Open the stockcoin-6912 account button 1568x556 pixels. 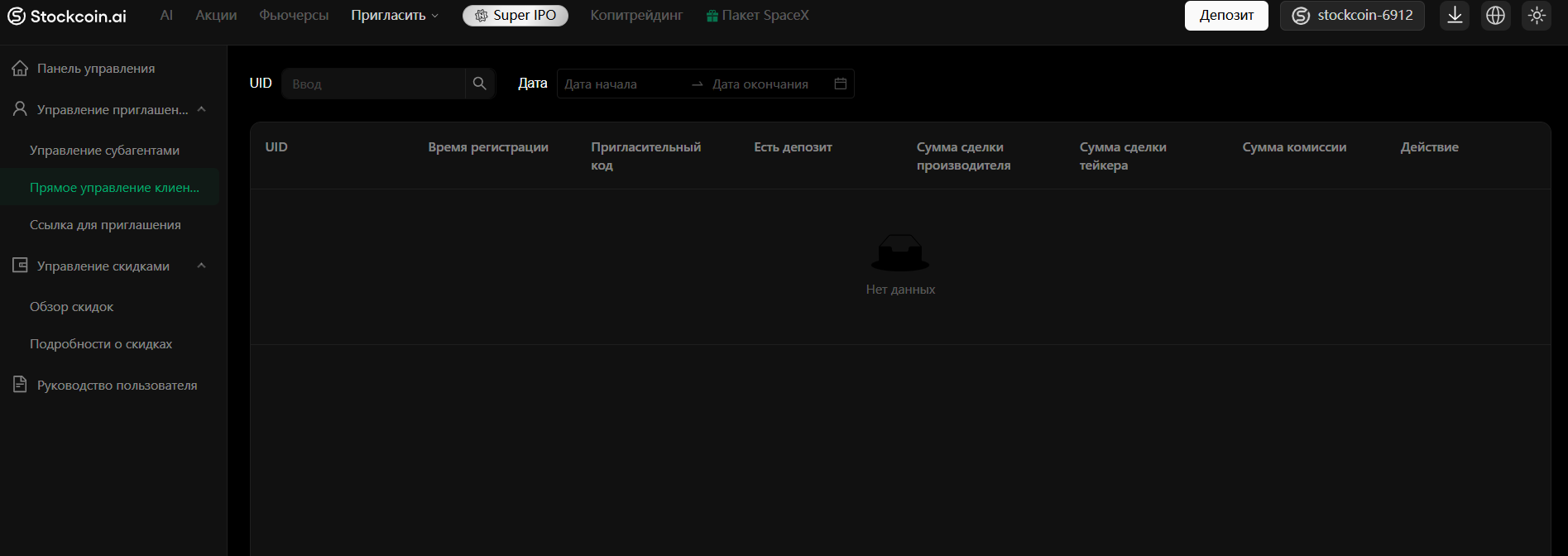click(x=1352, y=16)
